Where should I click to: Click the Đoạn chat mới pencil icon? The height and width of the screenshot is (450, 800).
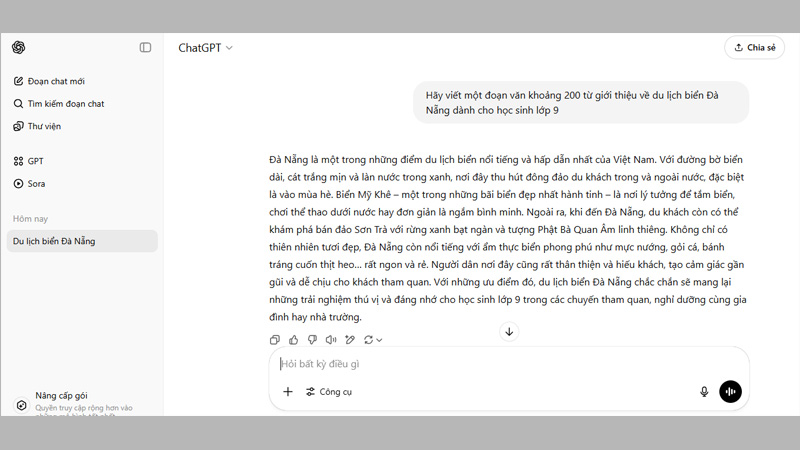pyautogui.click(x=18, y=81)
